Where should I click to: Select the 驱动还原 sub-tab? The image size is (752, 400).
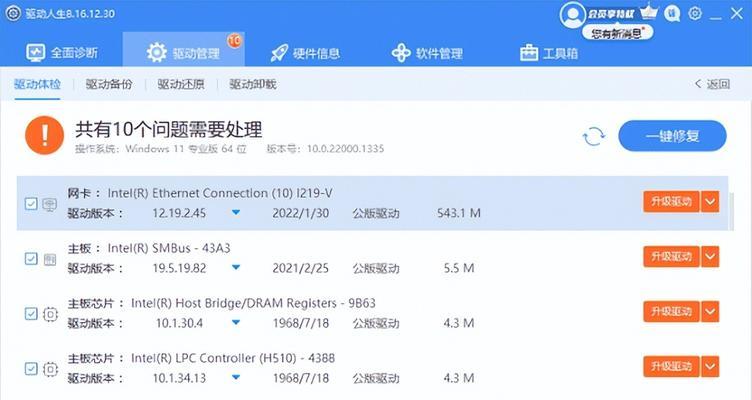181,84
